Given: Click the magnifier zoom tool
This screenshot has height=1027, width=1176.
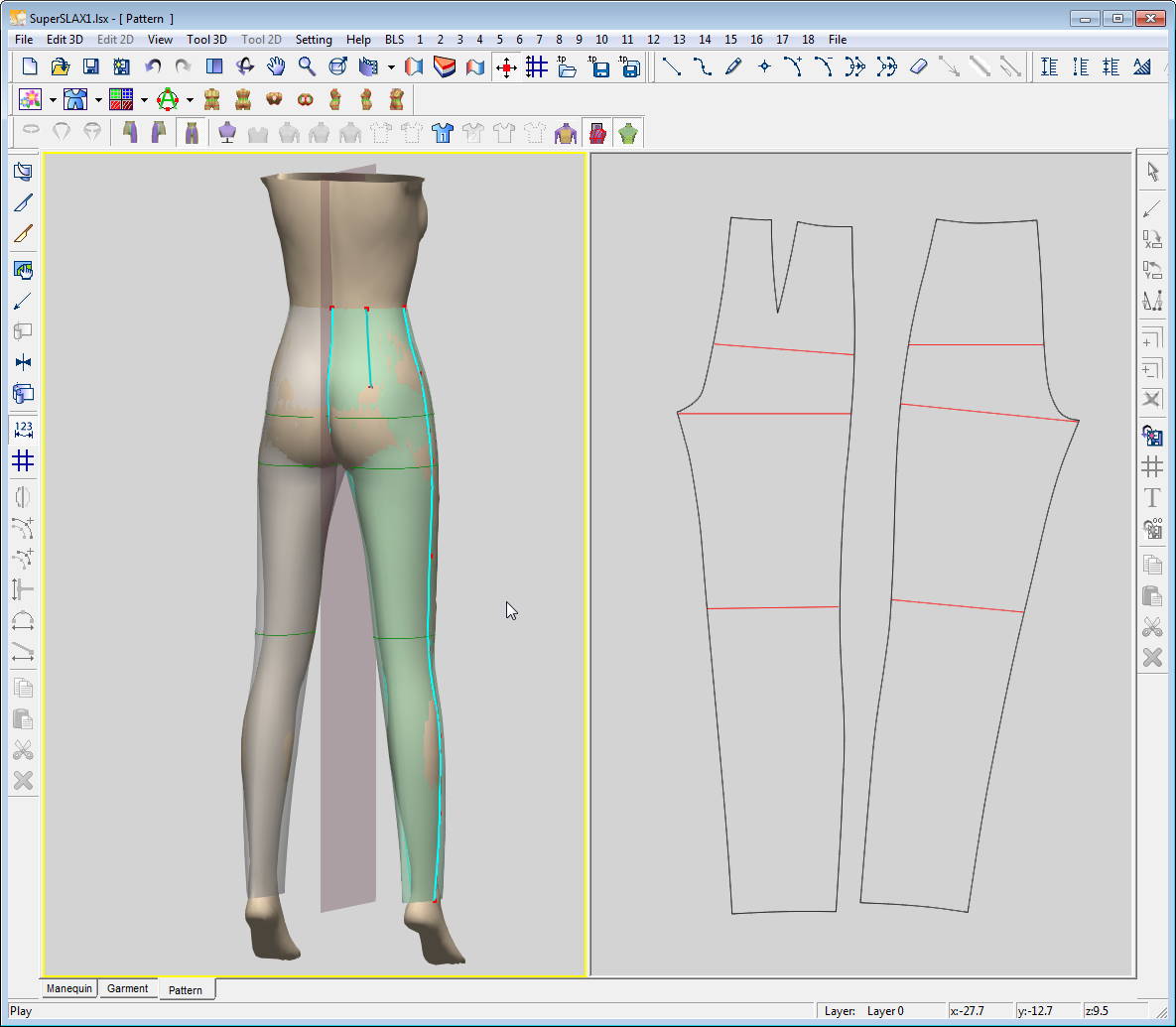Looking at the screenshot, I should pos(307,66).
